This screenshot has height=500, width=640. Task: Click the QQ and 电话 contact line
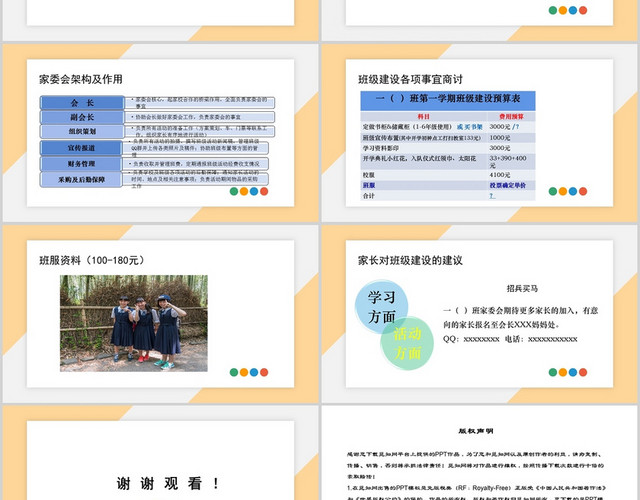pos(510,339)
